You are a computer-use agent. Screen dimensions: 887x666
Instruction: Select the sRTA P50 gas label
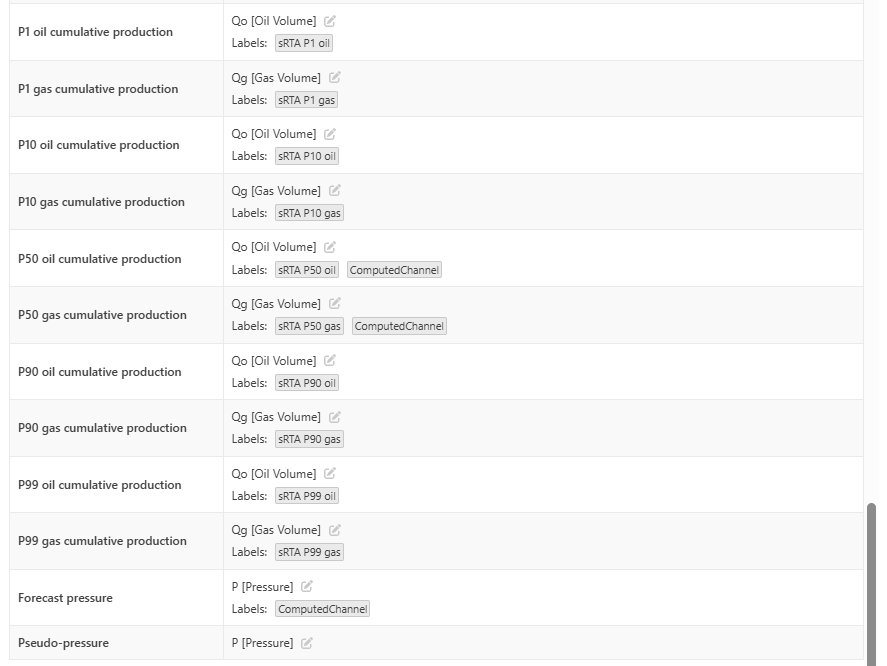pos(309,326)
